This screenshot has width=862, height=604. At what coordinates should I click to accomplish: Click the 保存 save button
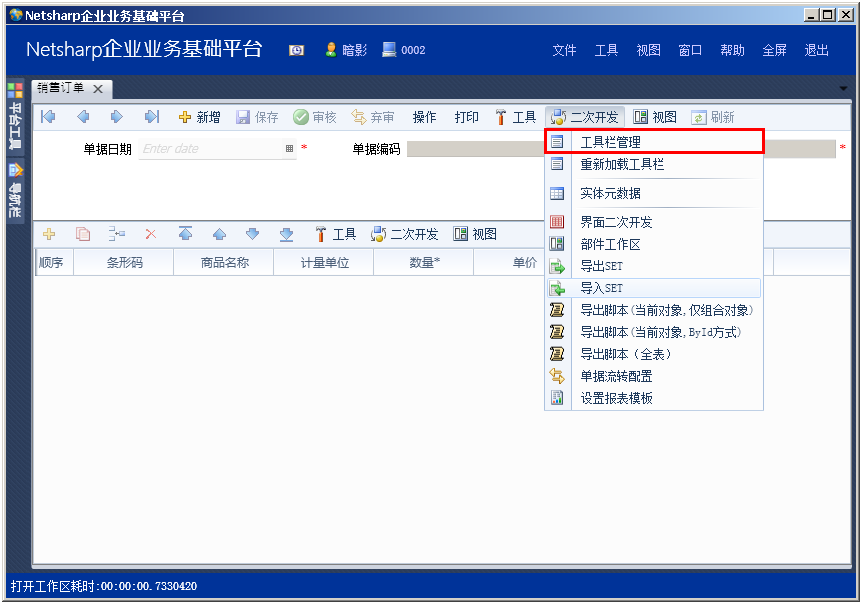[x=257, y=117]
